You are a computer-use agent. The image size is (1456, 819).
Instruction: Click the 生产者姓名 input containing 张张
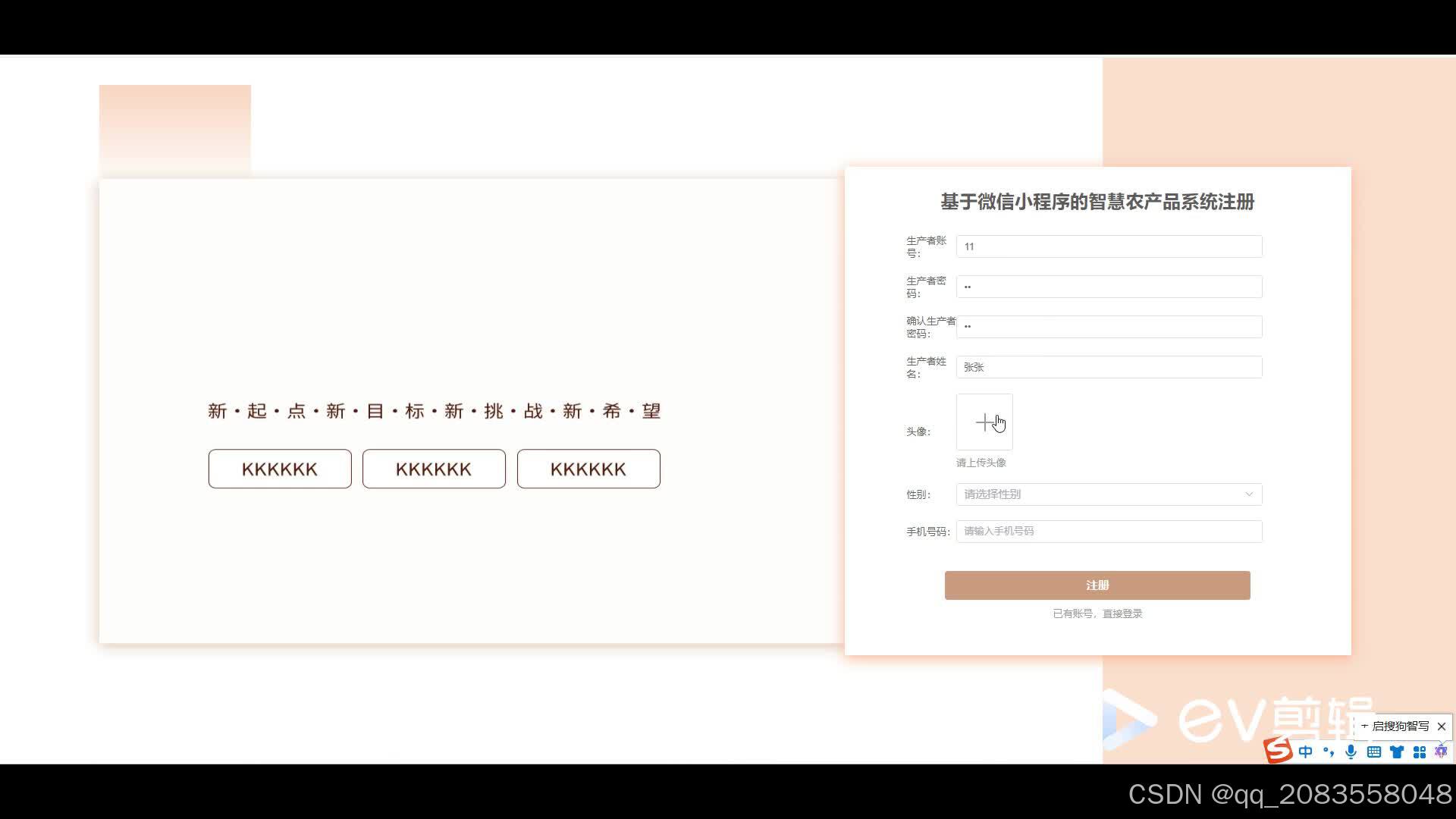(x=1109, y=367)
